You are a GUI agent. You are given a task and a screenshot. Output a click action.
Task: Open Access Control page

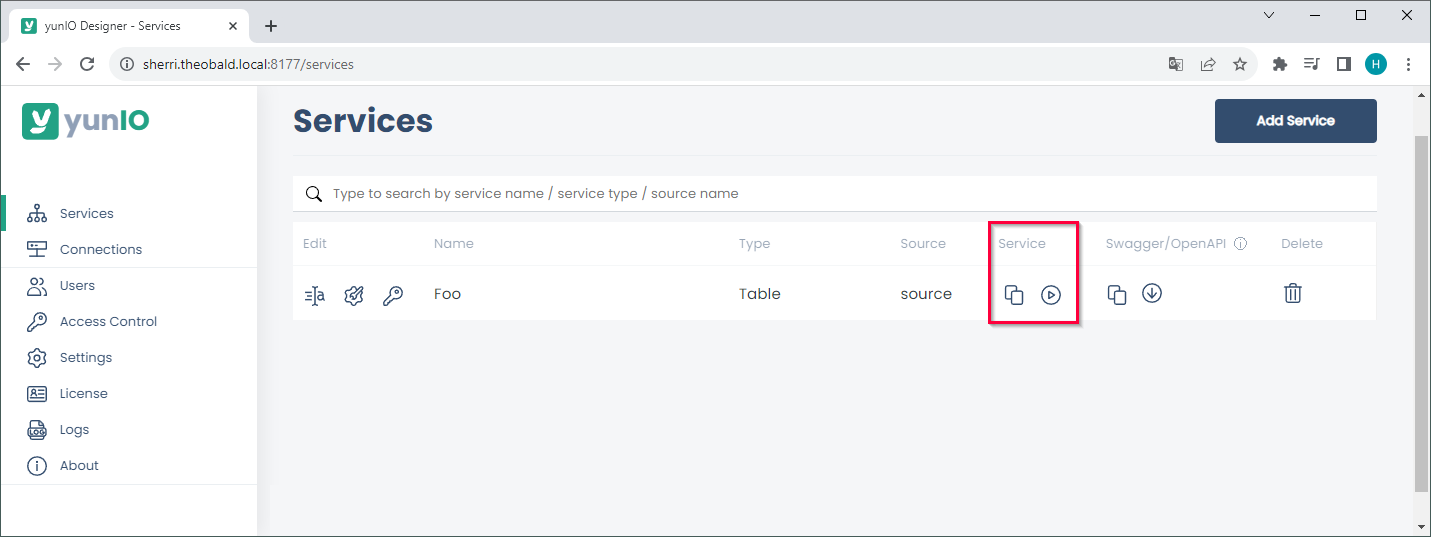(109, 321)
